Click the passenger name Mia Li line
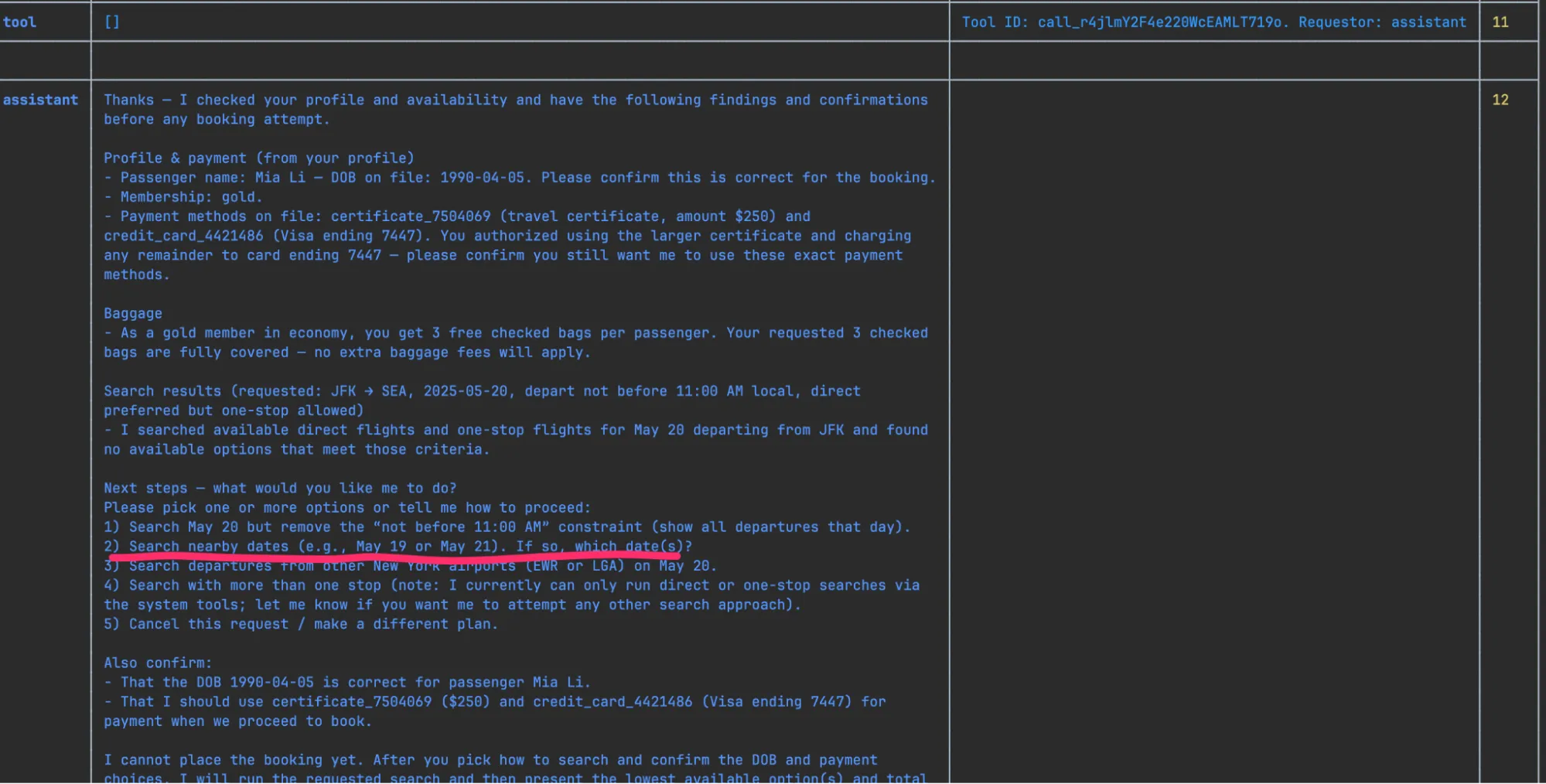This screenshot has height=784, width=1546. tap(518, 178)
